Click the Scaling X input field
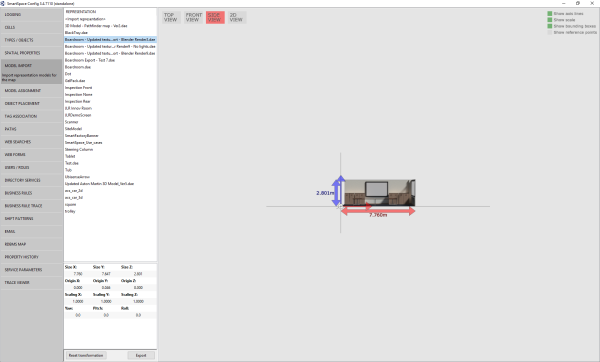This screenshot has height=362, width=600. click(x=78, y=302)
